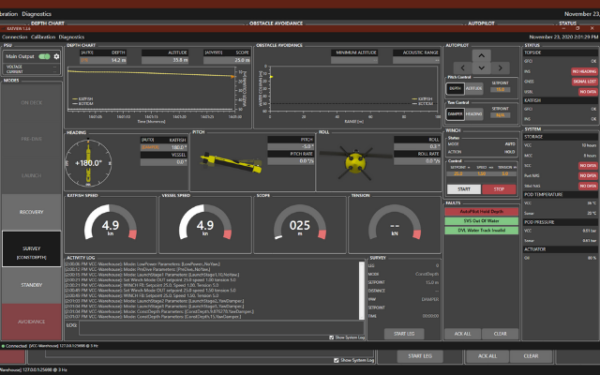This screenshot has width=600, height=375.
Task: Select the AutoPilot Hold Depth fault
Action: pyautogui.click(x=481, y=212)
